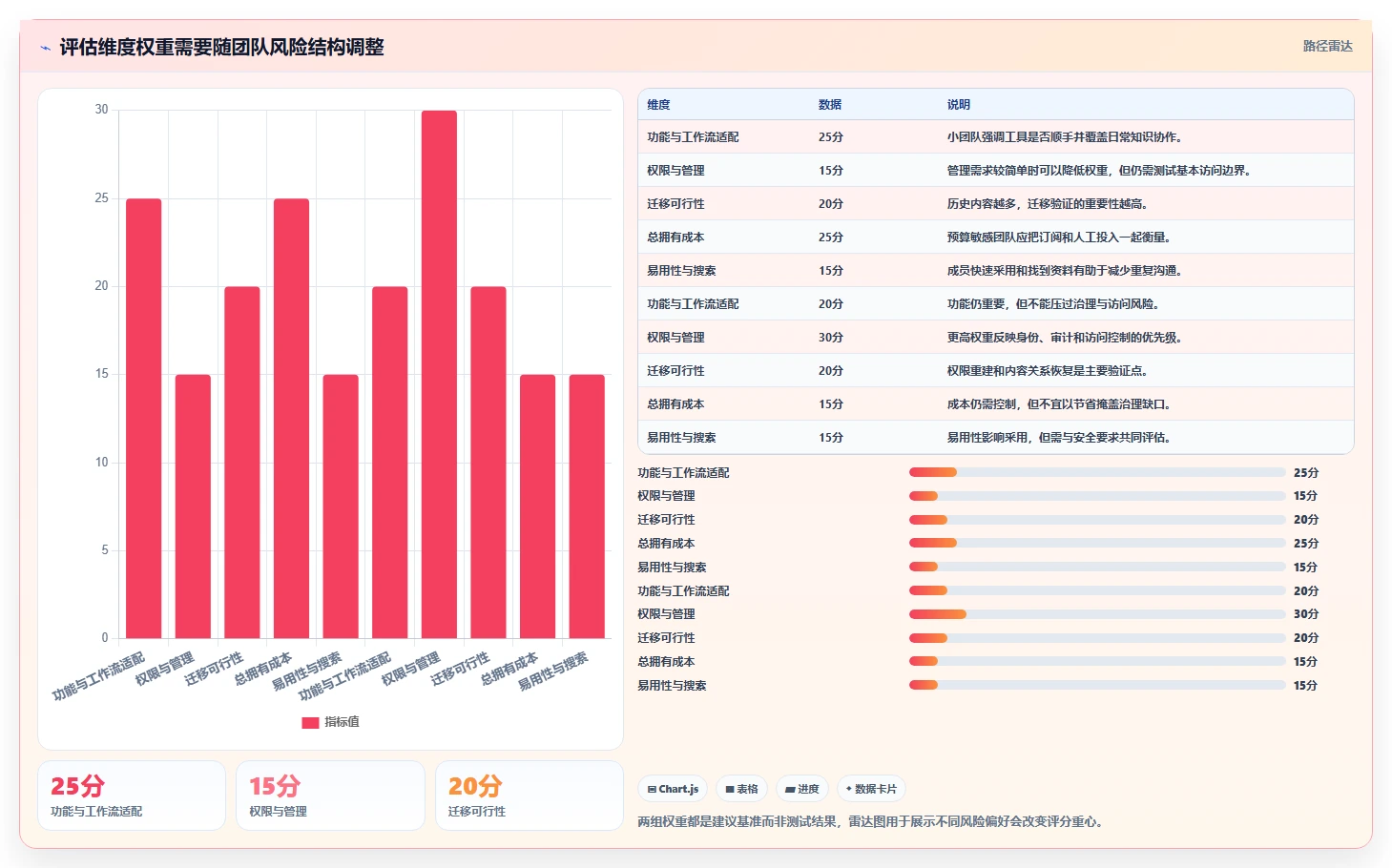Click the 30 label on the chart axis
1392x868 pixels.
[101, 110]
